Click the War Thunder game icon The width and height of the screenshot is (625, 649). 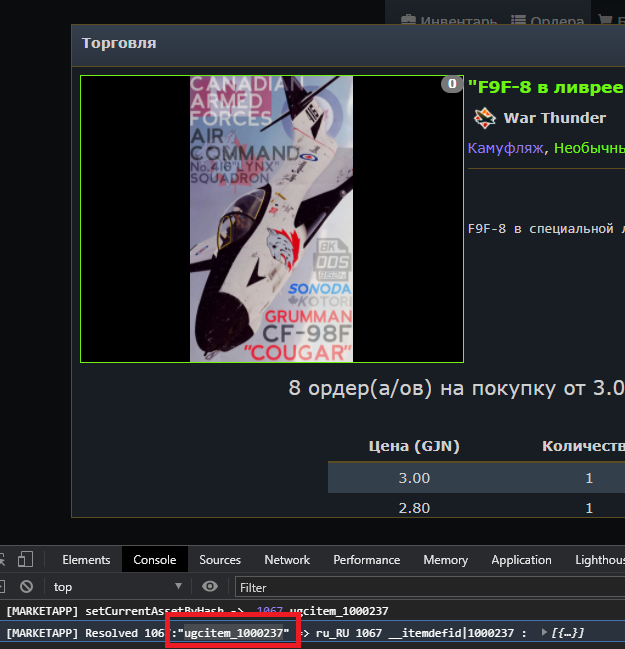pos(485,118)
